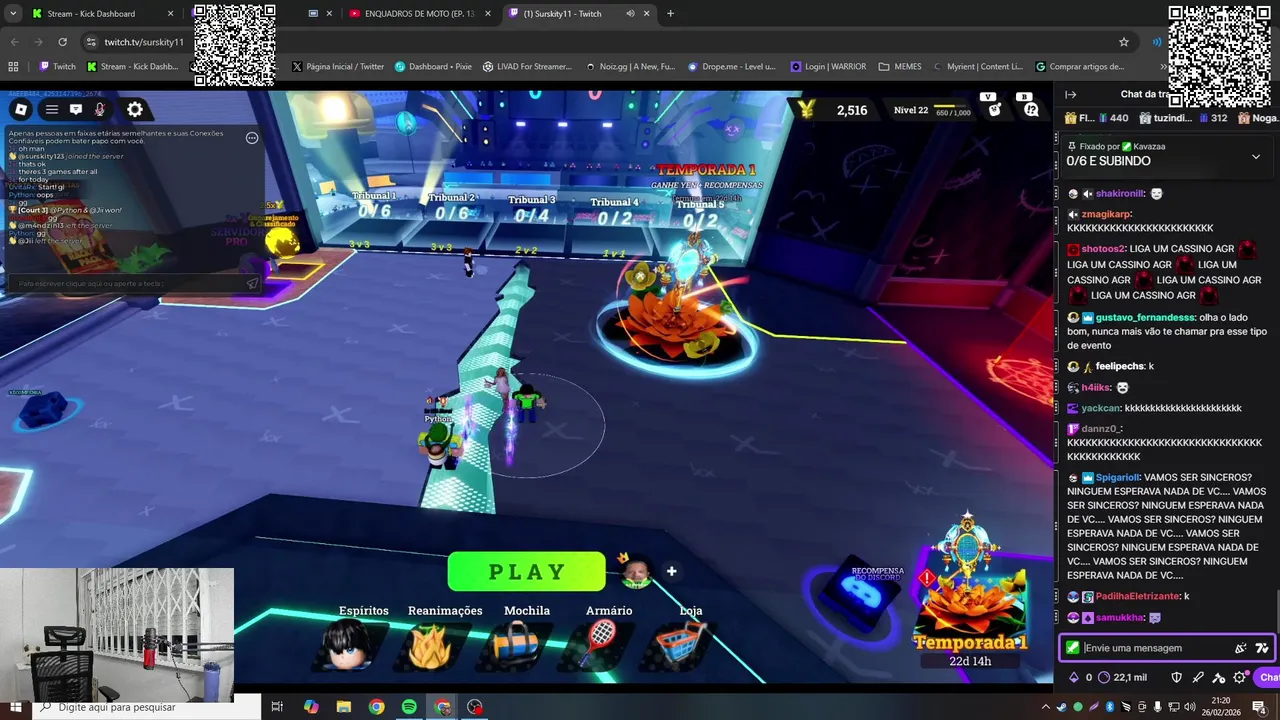Click the green PLAY button
Image resolution: width=1280 pixels, height=720 pixels.
pyautogui.click(x=527, y=572)
